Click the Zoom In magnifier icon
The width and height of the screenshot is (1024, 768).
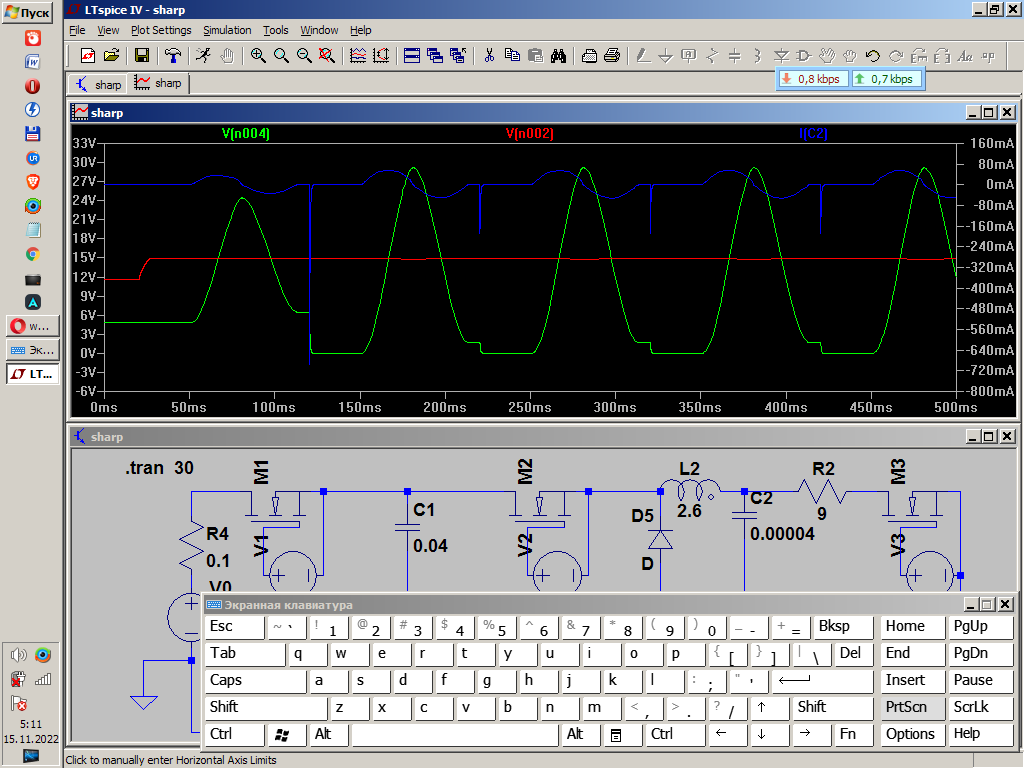pyautogui.click(x=258, y=55)
